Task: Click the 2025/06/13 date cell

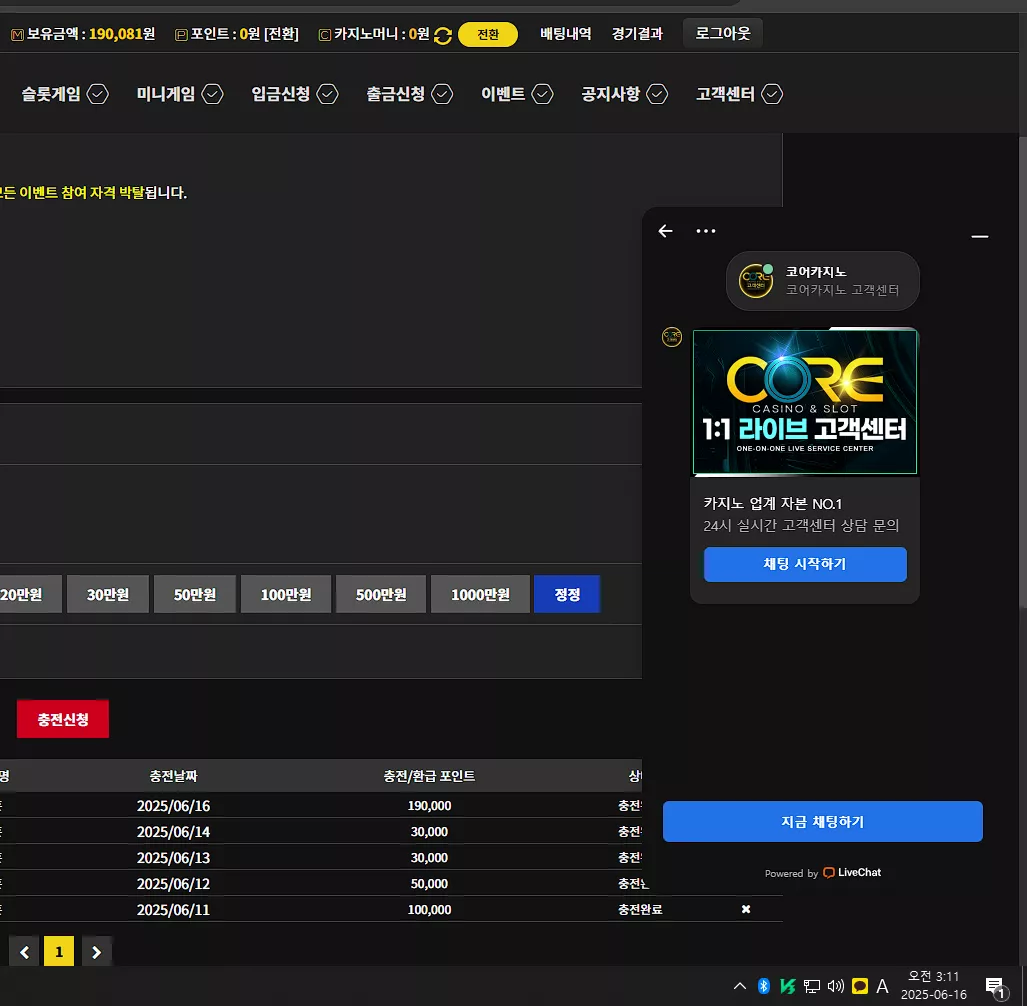Action: pyautogui.click(x=174, y=858)
